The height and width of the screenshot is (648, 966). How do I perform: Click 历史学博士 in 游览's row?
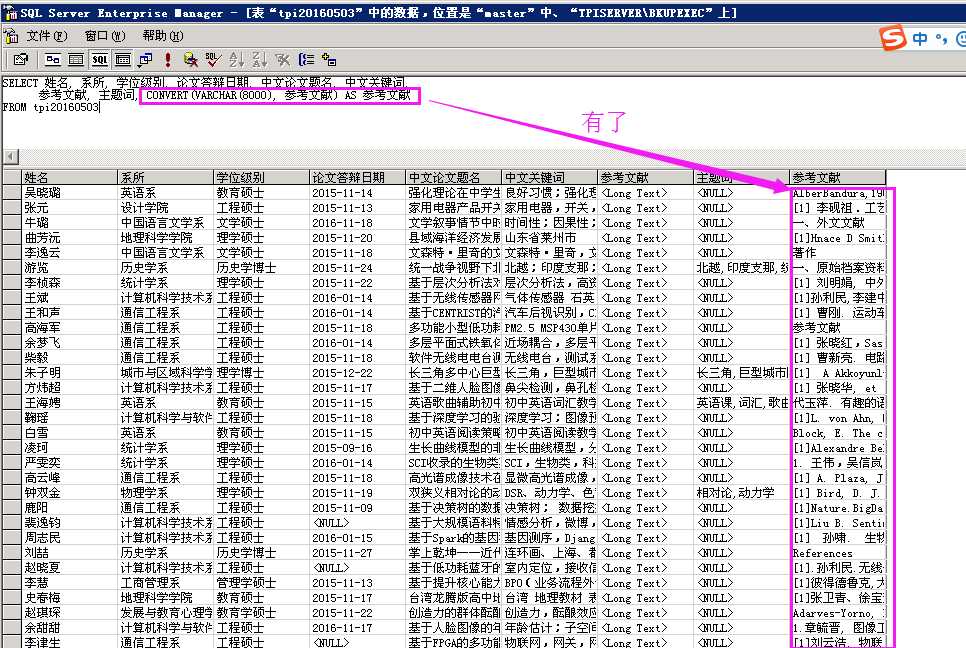261,267
